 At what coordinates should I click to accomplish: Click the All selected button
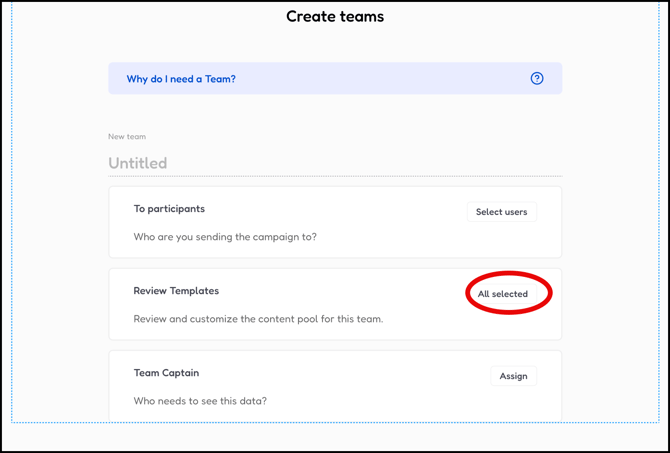tap(502, 294)
